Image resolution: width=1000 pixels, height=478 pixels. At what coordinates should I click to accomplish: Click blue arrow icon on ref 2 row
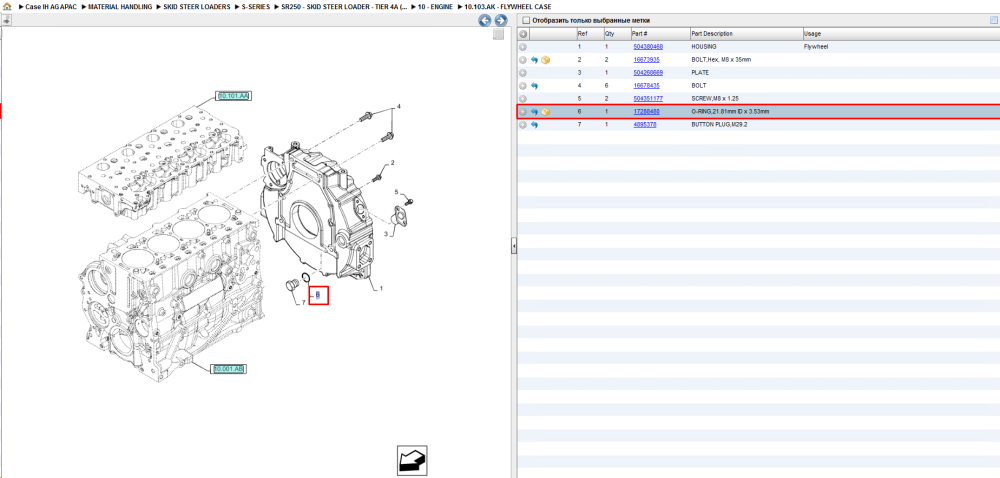coord(534,60)
